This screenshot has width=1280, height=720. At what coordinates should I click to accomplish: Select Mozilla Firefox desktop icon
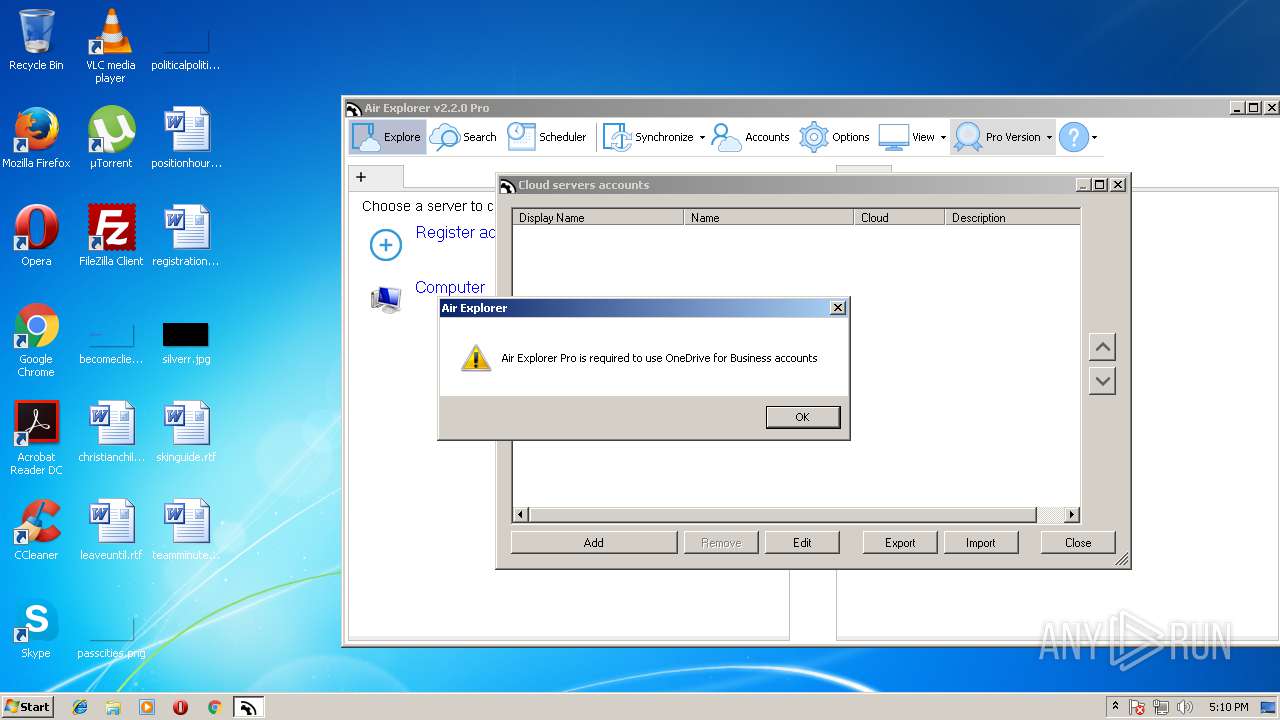(36, 138)
